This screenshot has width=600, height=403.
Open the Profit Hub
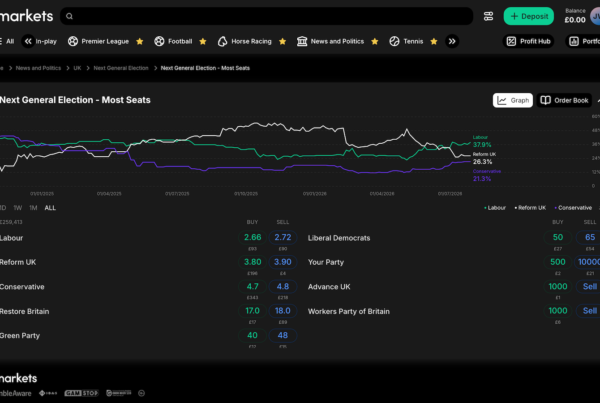click(x=528, y=41)
